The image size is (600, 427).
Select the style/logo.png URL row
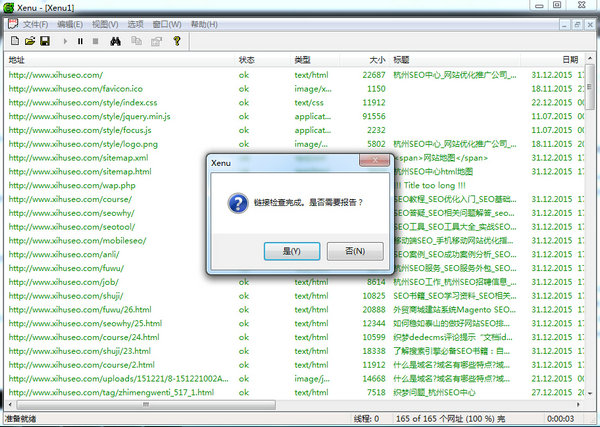click(x=295, y=144)
